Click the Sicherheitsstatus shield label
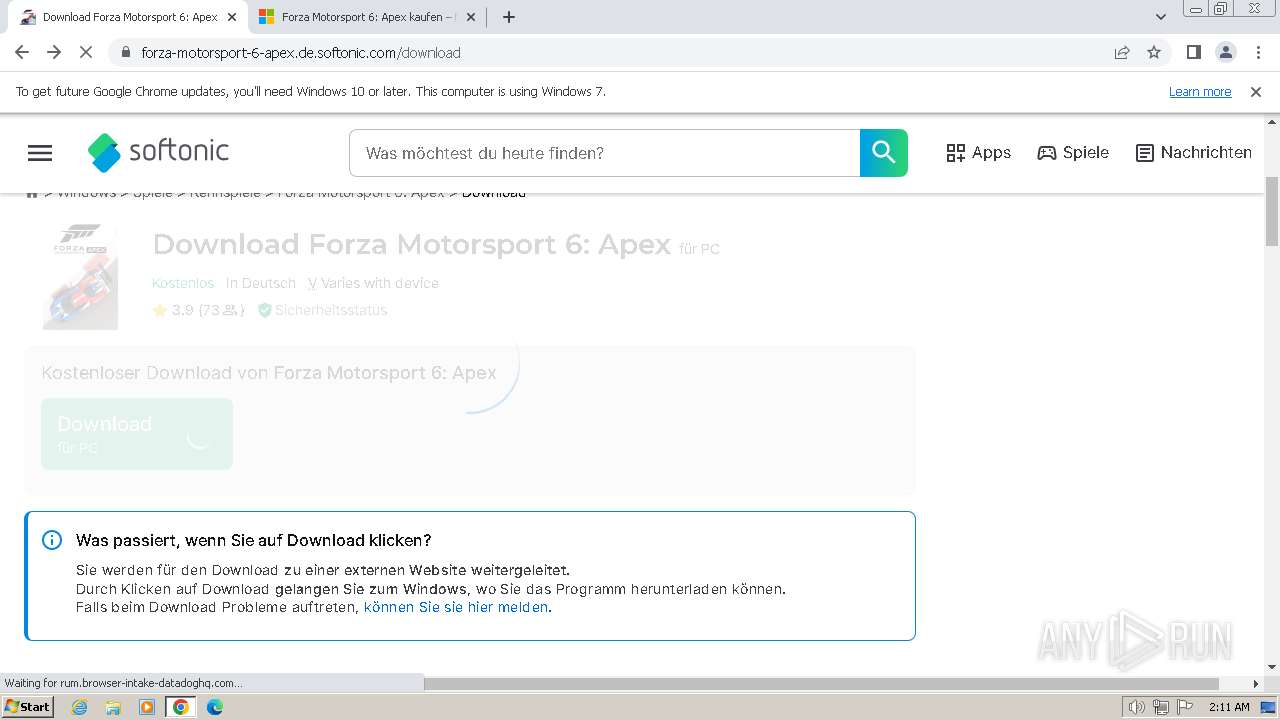Viewport: 1280px width, 720px height. 322,310
